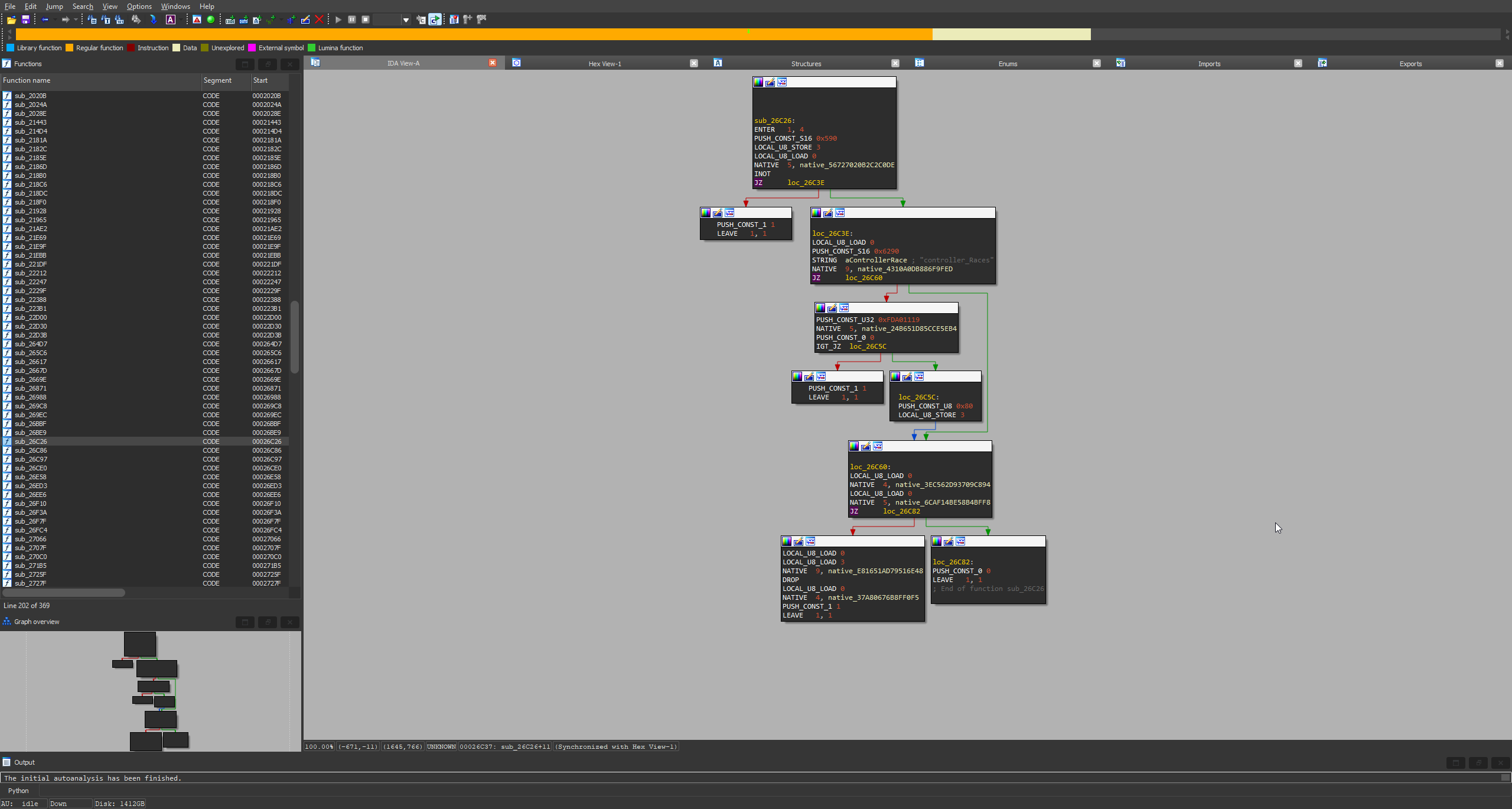The height and width of the screenshot is (809, 1512).
Task: Click the Jump back arrow icon
Action: click(x=45, y=20)
